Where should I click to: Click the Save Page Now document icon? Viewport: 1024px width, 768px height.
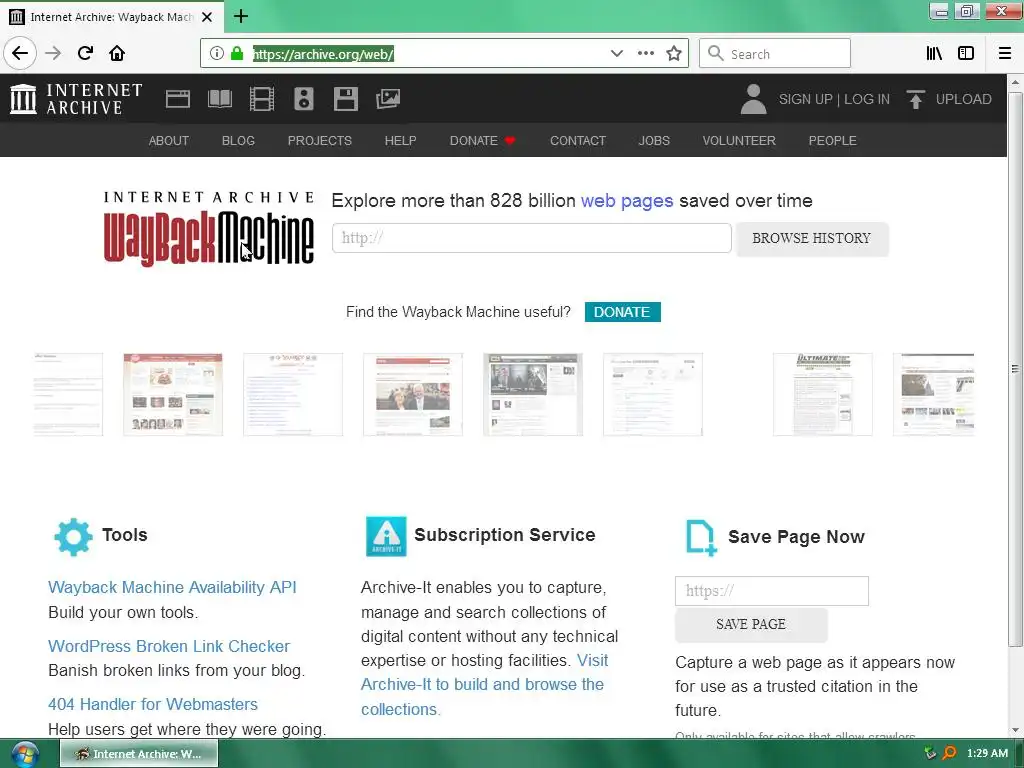(x=701, y=537)
